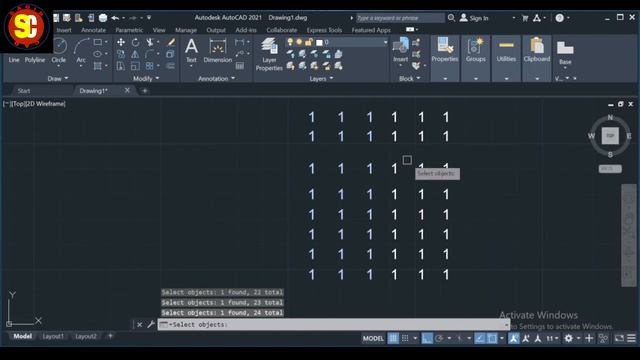
Task: Select the Fillet tool
Action: tap(150, 54)
